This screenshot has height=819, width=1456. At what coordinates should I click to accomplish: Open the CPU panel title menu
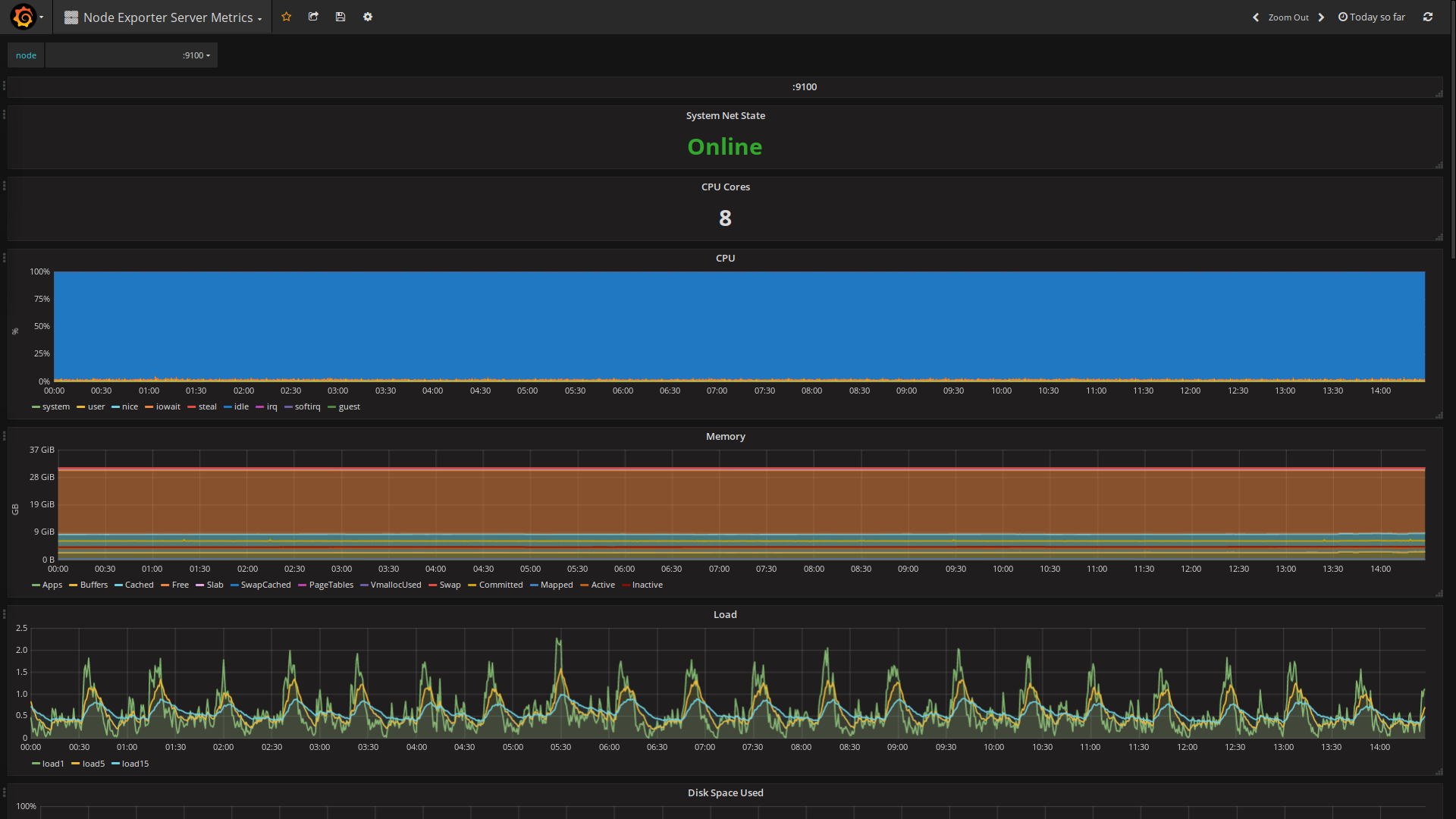point(725,259)
